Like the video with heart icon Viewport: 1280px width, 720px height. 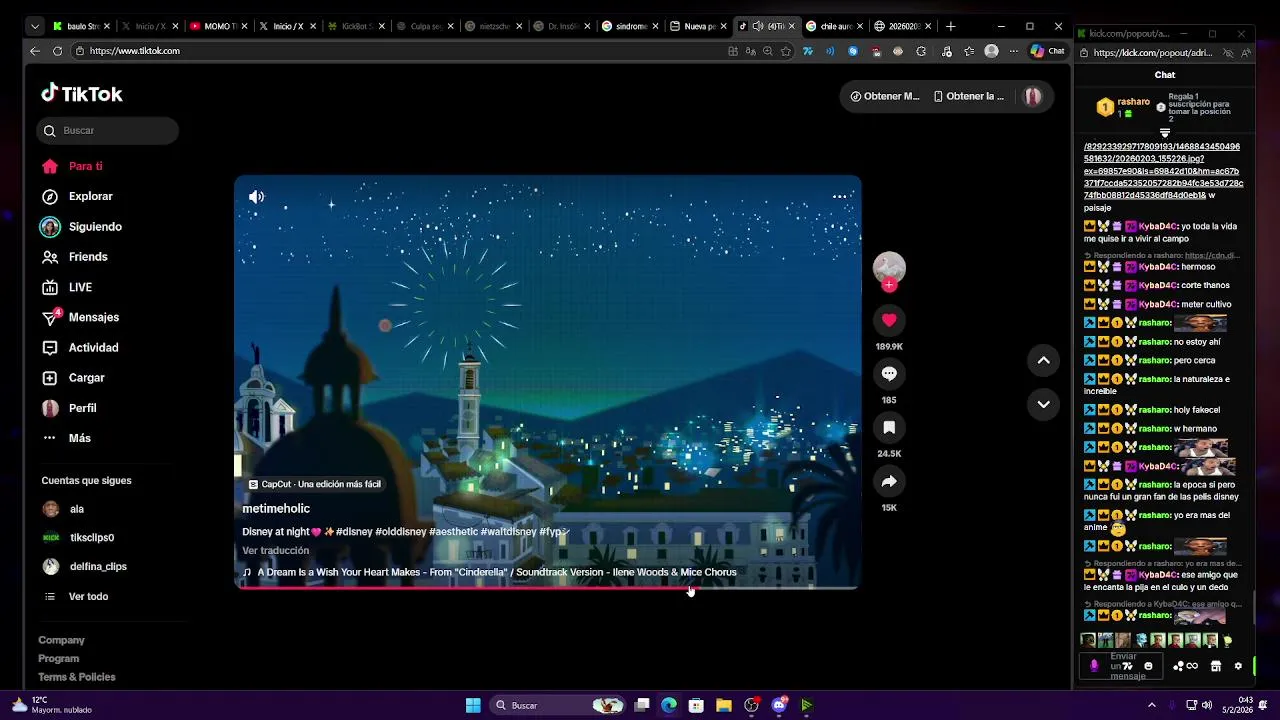pos(889,320)
